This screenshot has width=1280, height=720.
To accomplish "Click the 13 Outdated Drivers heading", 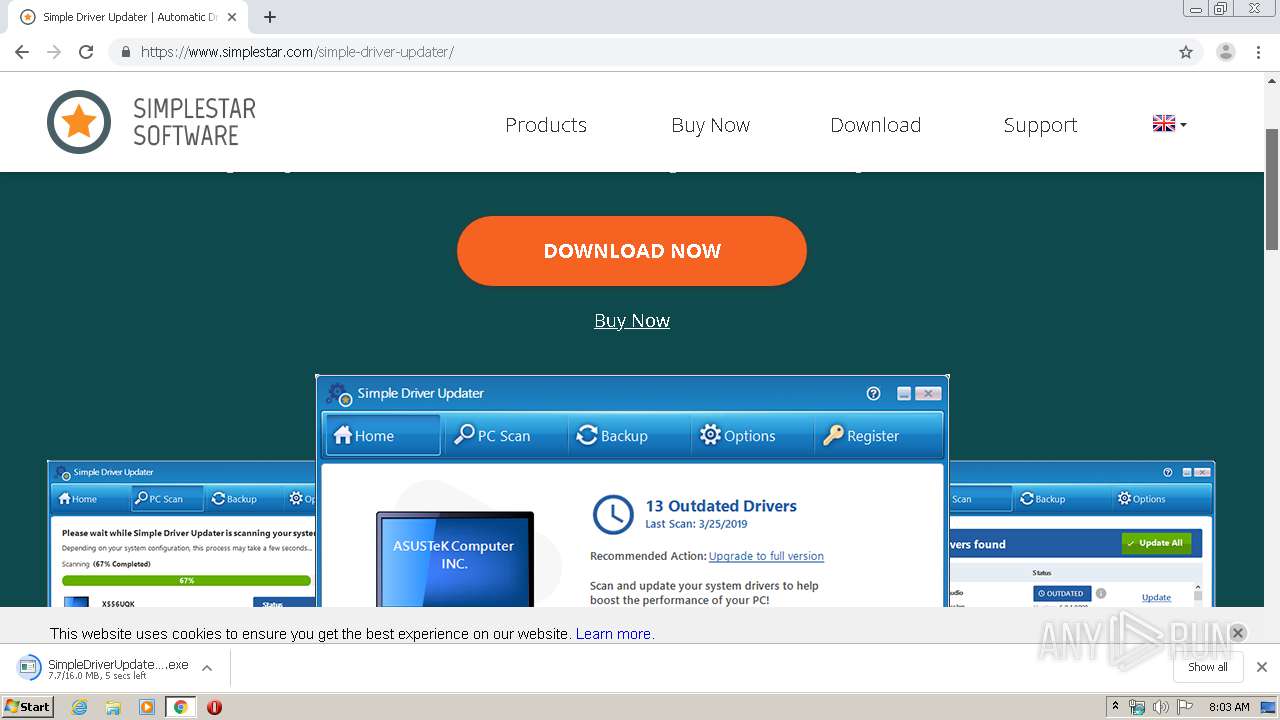I will coord(721,506).
